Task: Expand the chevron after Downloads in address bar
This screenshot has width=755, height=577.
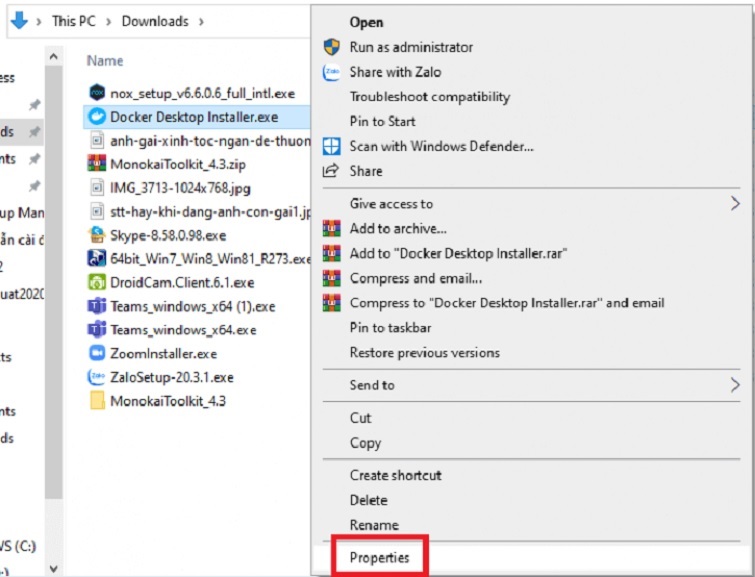Action: 201,21
